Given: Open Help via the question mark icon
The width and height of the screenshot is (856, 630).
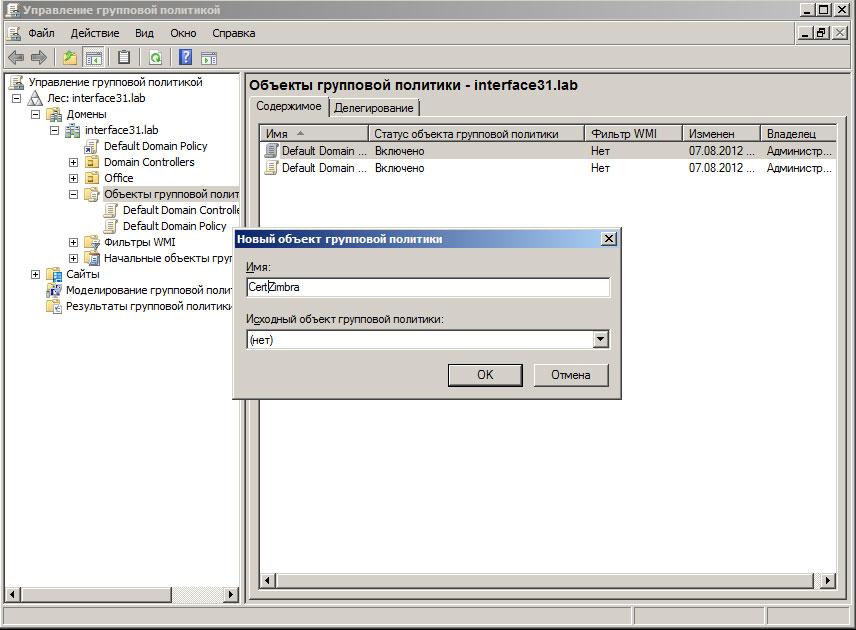Looking at the screenshot, I should click(186, 57).
